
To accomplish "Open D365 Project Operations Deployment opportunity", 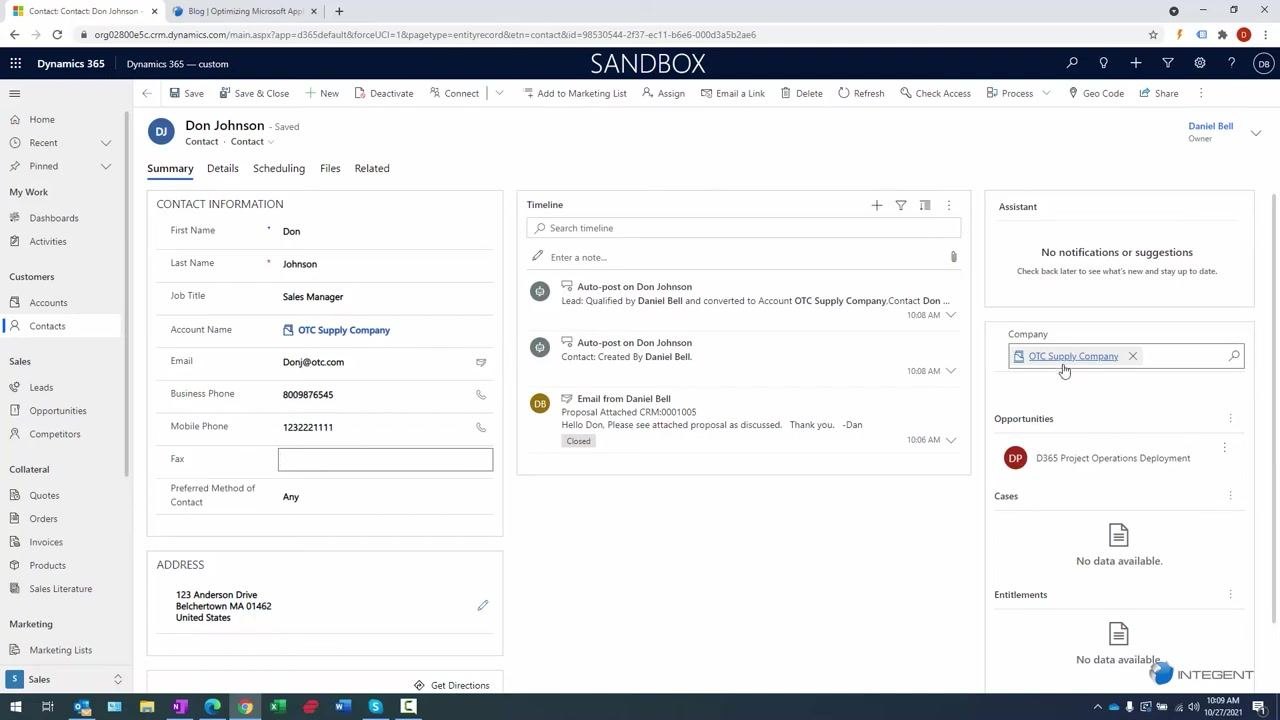I will pos(1113,458).
